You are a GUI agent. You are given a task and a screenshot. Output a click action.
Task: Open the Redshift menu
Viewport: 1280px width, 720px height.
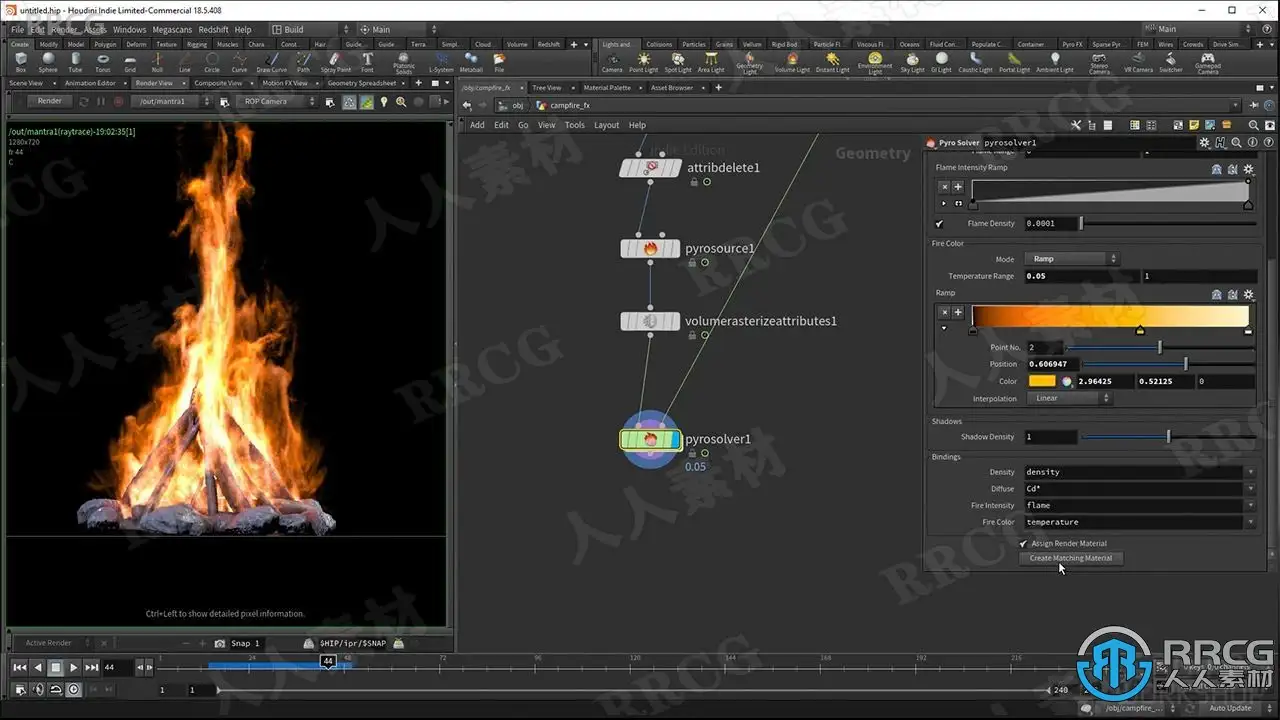coord(213,30)
